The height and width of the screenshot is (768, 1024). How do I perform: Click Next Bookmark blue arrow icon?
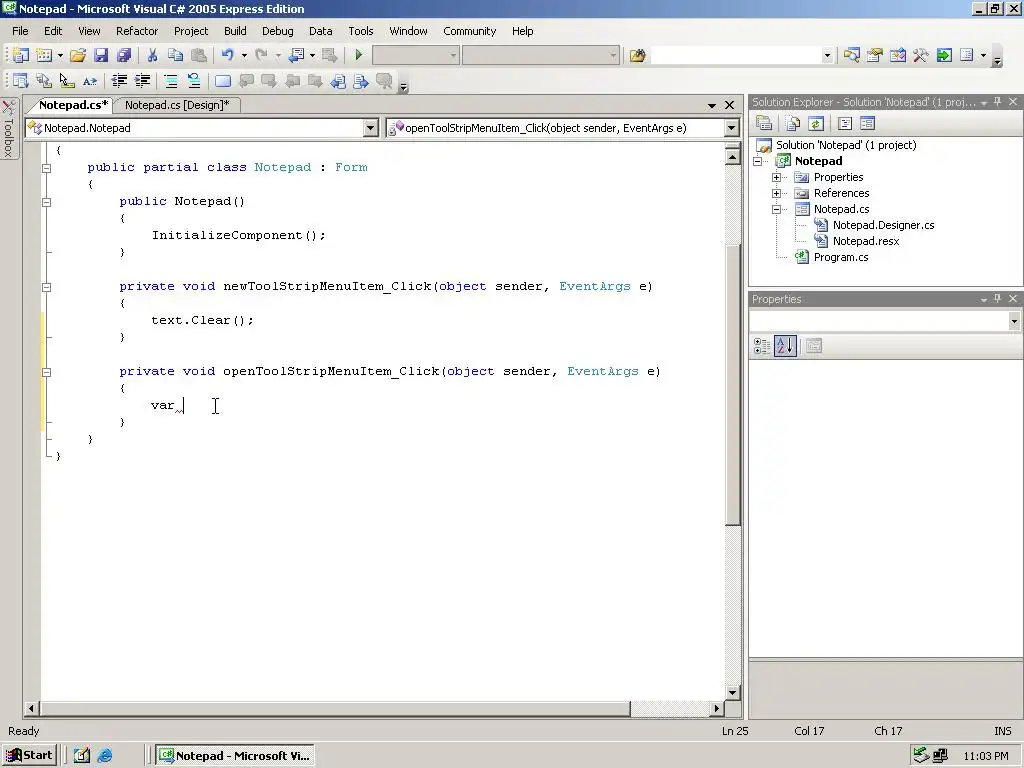click(361, 81)
